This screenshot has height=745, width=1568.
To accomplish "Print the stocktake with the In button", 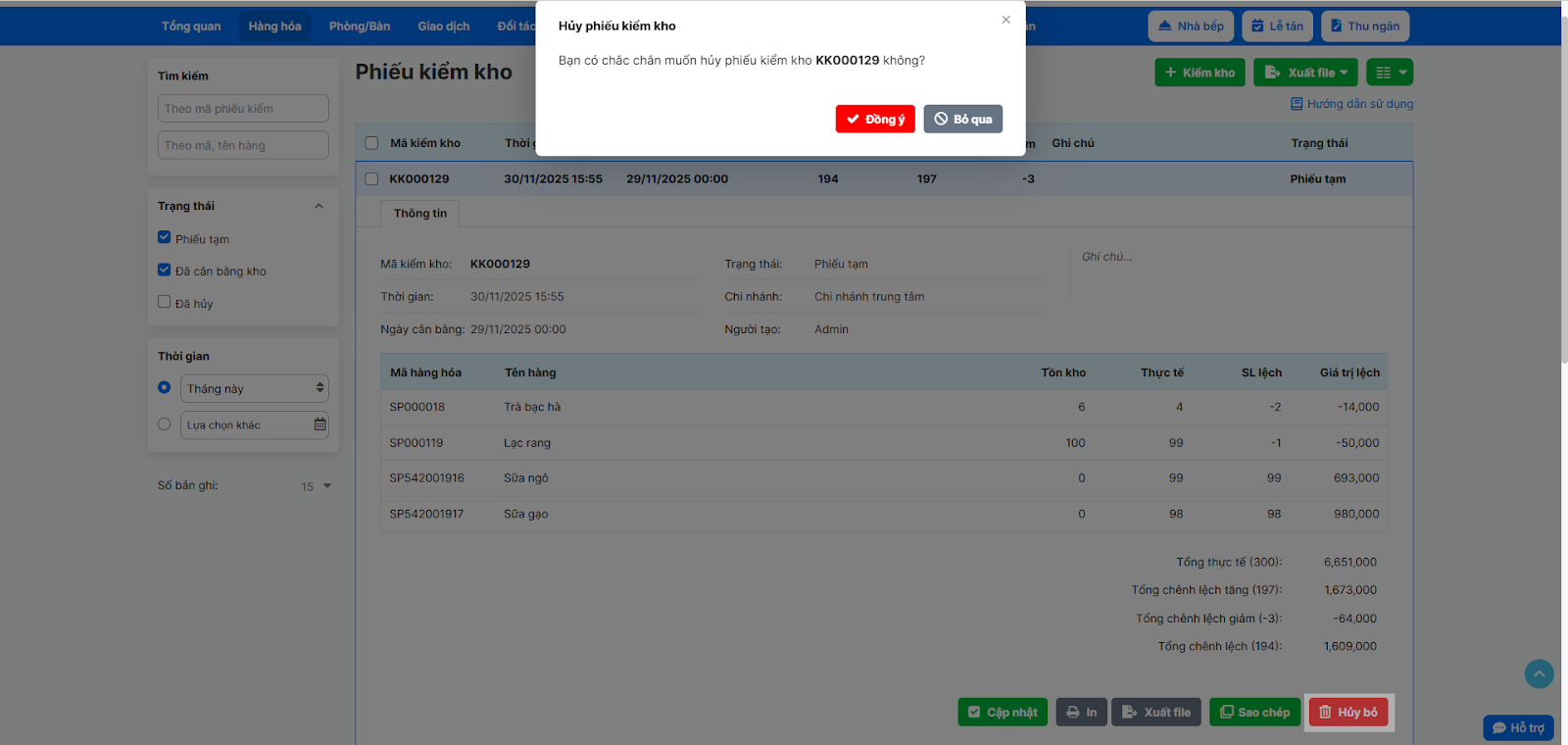I will (1082, 713).
